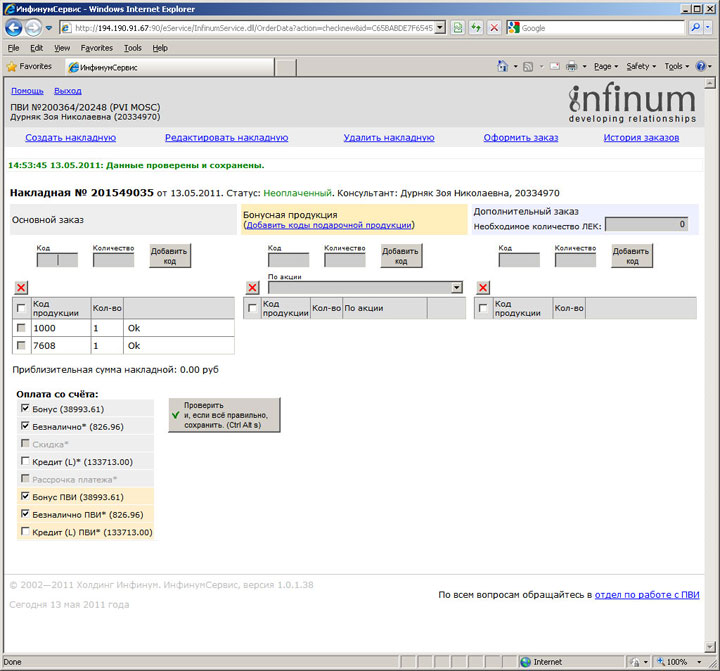Click the Read mail icon
Viewport: 720px width, 671px height.
click(x=555, y=67)
